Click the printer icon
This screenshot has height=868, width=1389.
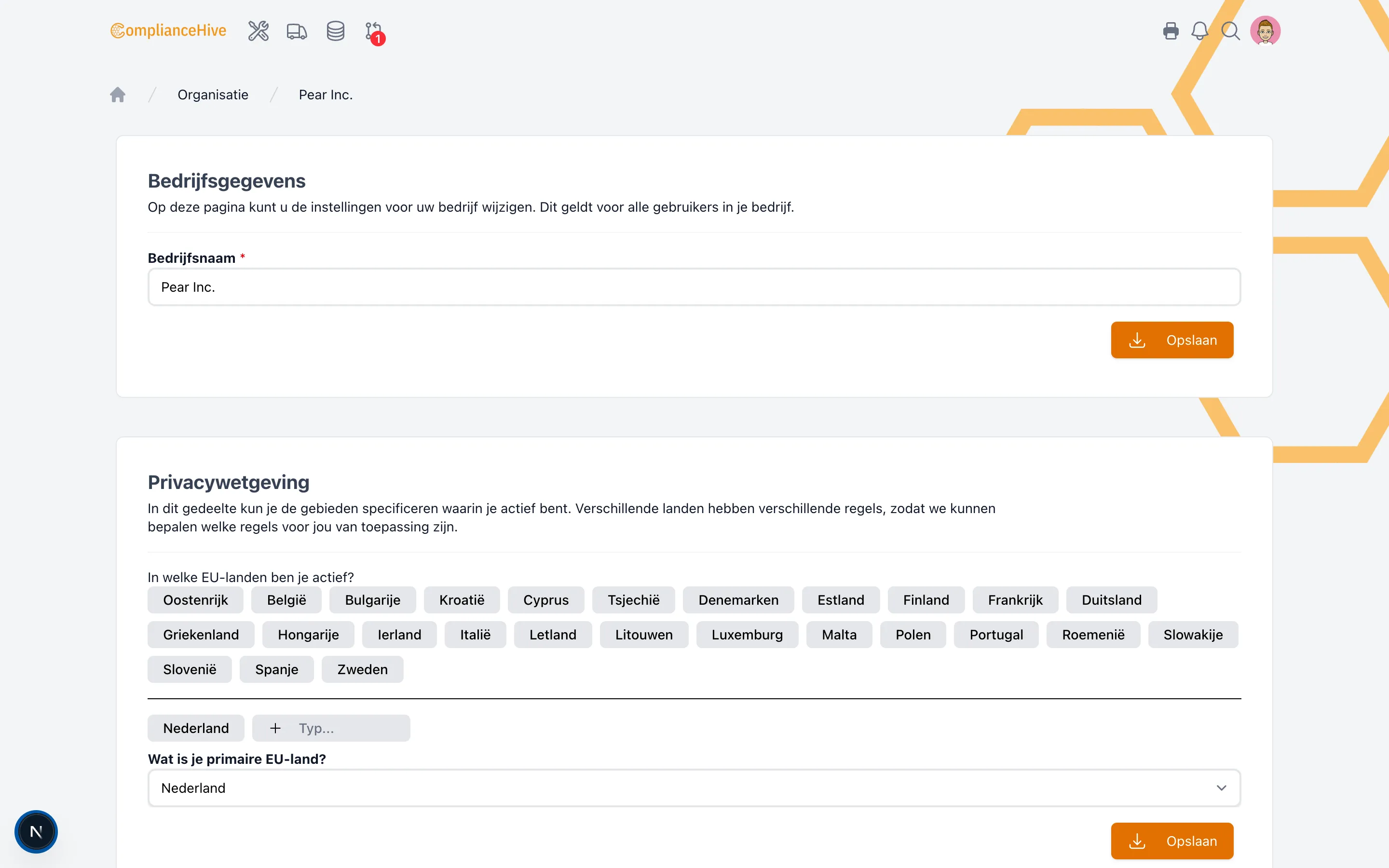[1171, 31]
